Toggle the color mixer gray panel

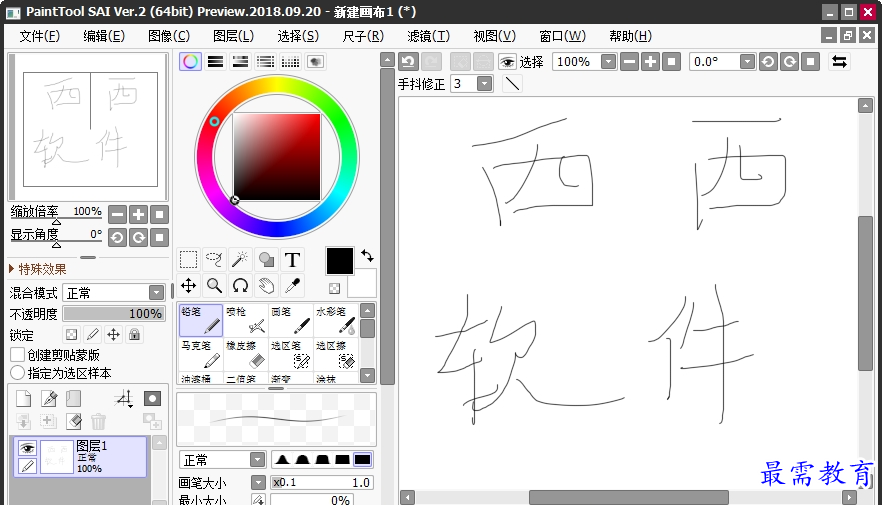tap(265, 61)
